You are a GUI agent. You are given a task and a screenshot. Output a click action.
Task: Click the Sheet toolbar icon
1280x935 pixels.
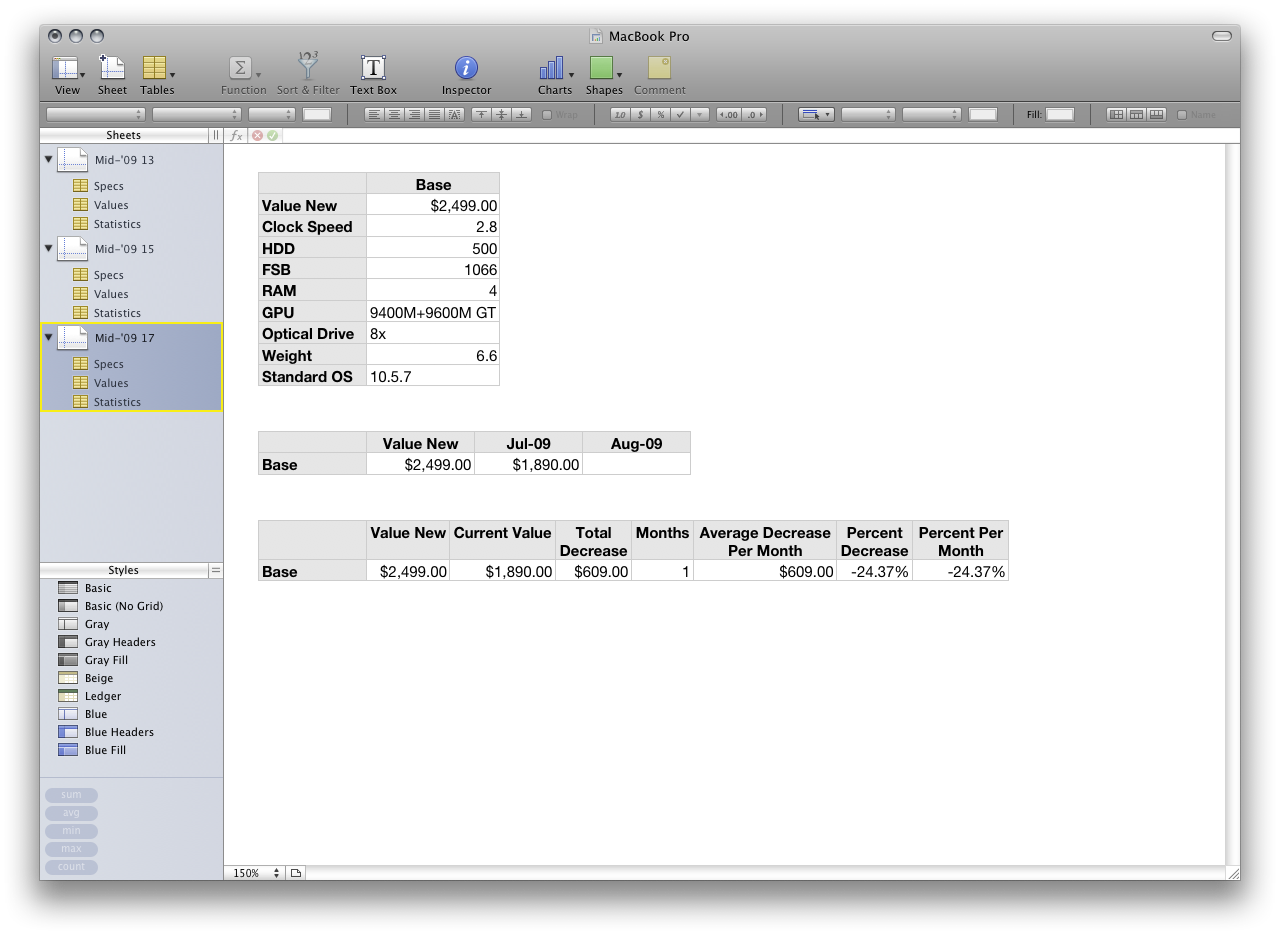(112, 68)
